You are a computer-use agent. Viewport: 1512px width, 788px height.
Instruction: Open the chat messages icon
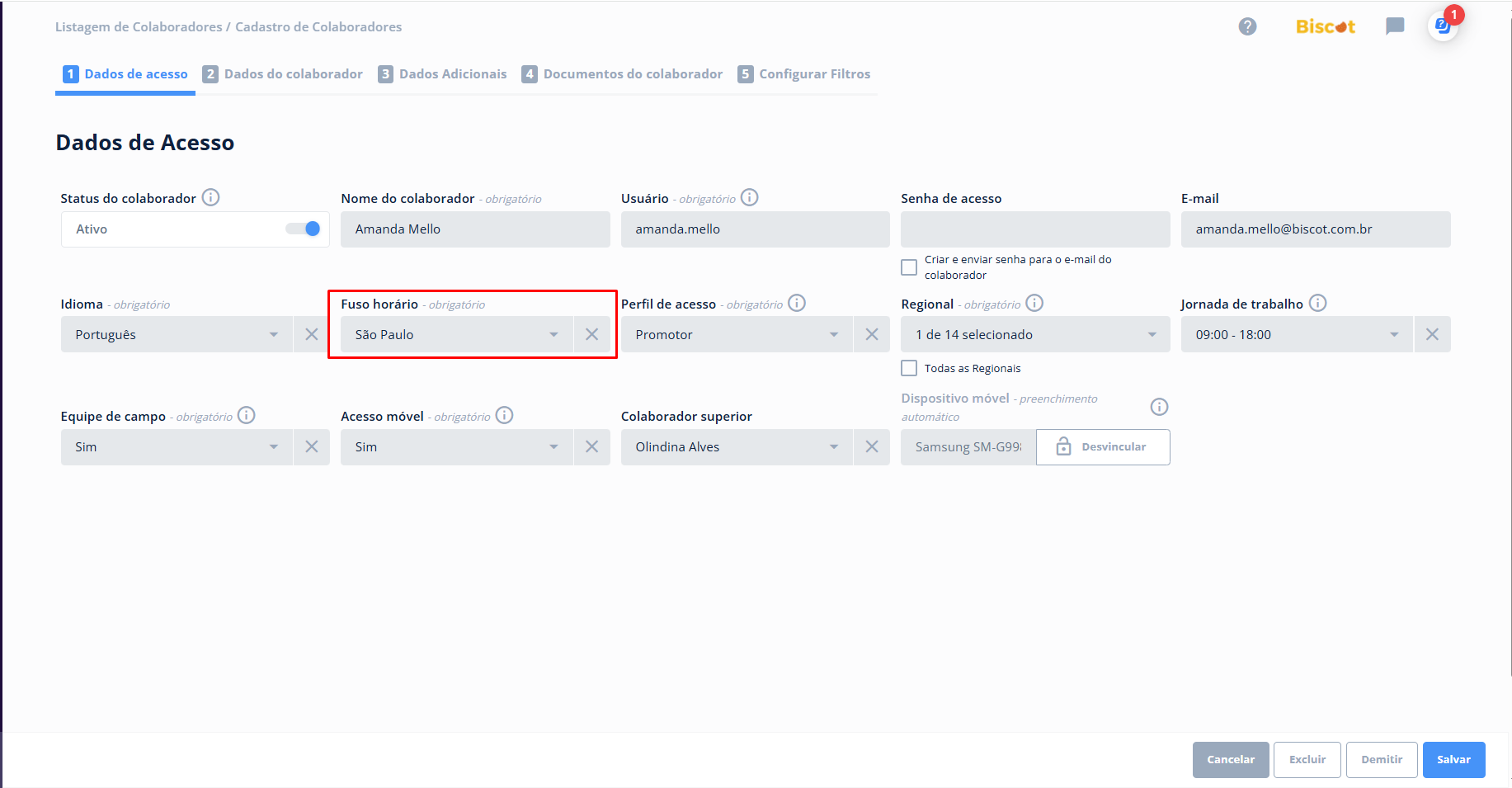click(1394, 26)
